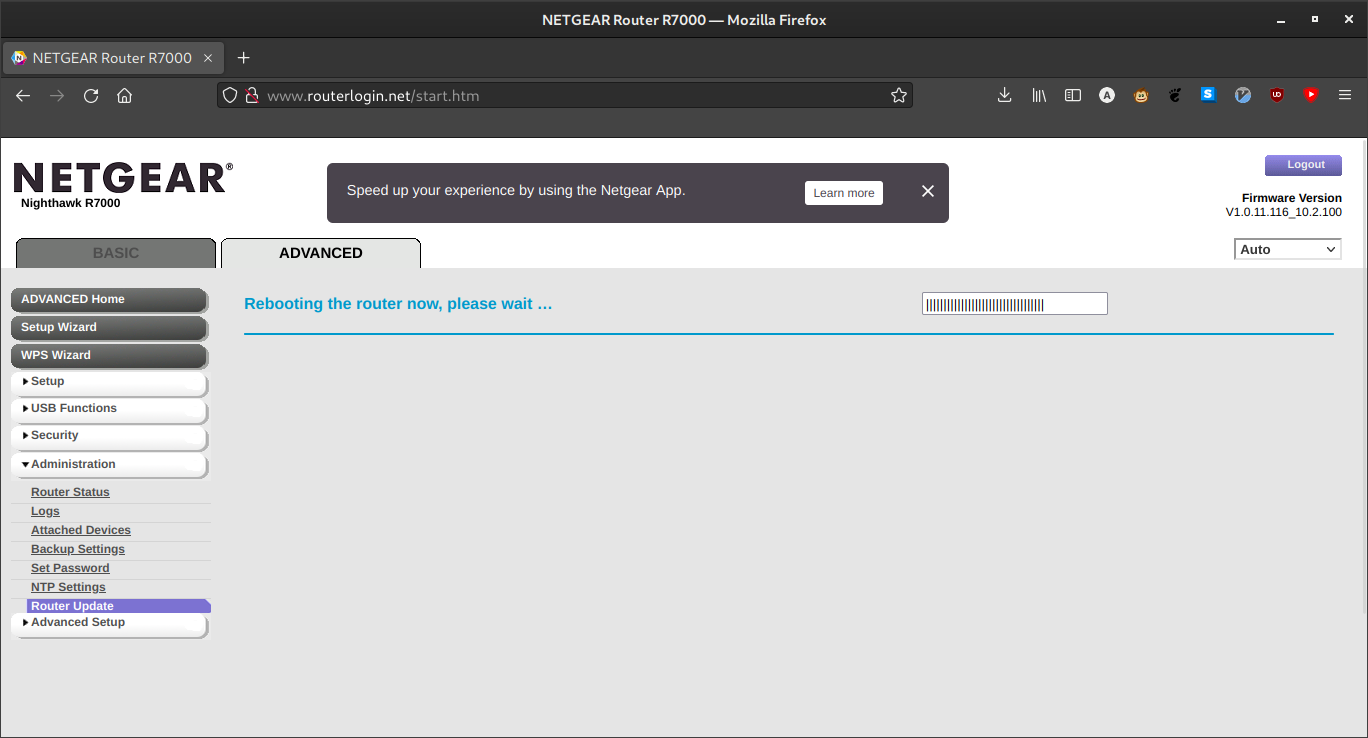Viewport: 1368px width, 738px height.
Task: Expand the Advanced Setup section
Action: click(109, 623)
